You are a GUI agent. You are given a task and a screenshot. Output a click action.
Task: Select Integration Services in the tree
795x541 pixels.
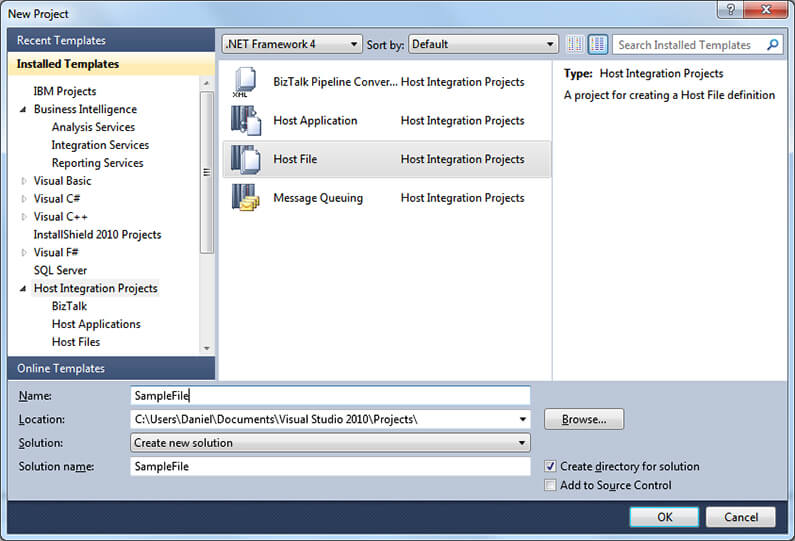point(100,145)
